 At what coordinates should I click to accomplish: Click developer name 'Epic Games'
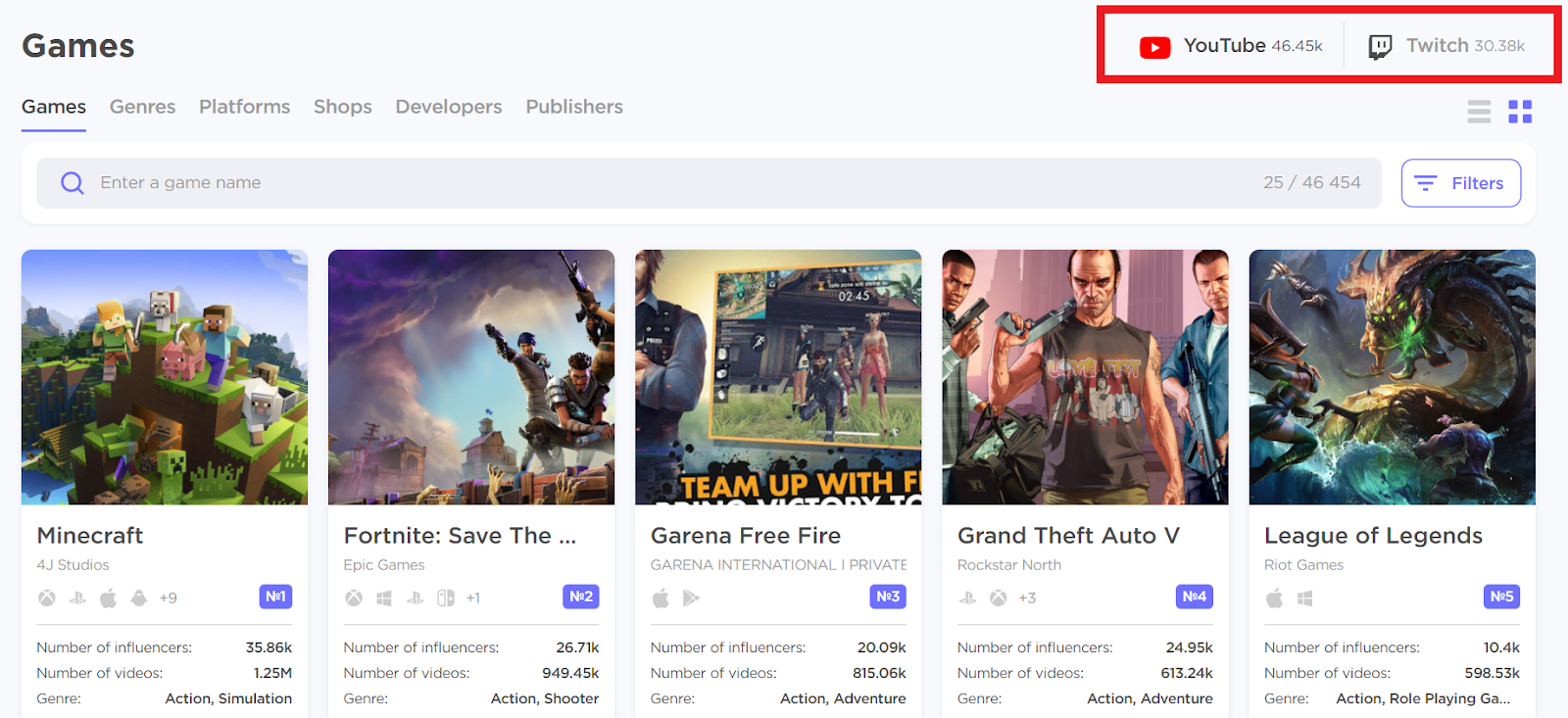[384, 565]
